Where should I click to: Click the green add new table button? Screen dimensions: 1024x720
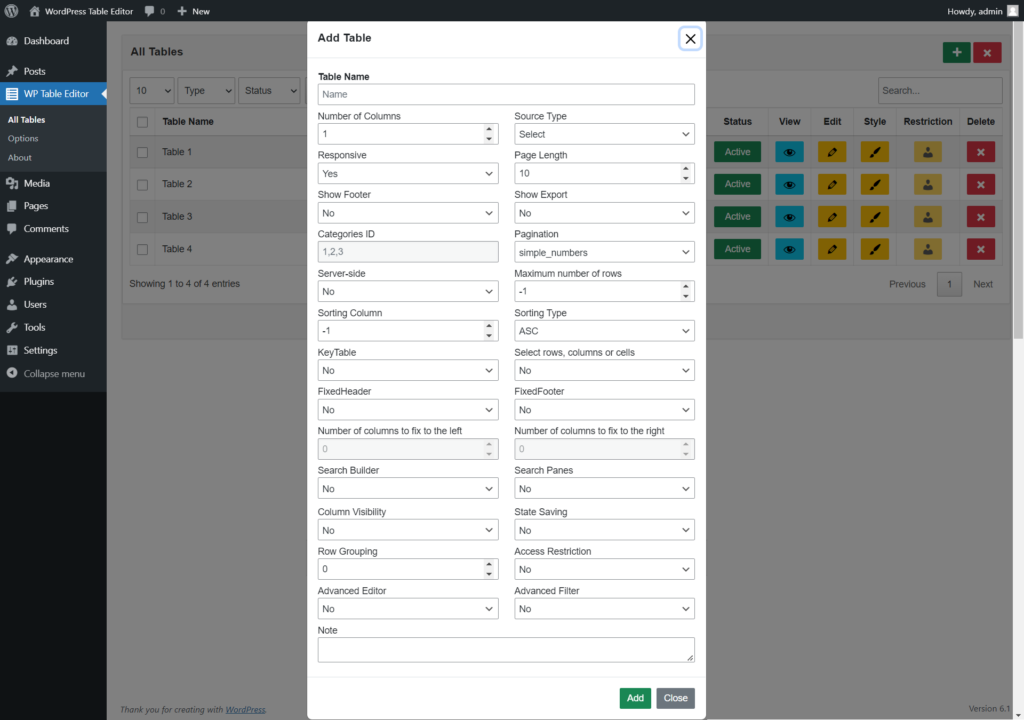pos(956,51)
